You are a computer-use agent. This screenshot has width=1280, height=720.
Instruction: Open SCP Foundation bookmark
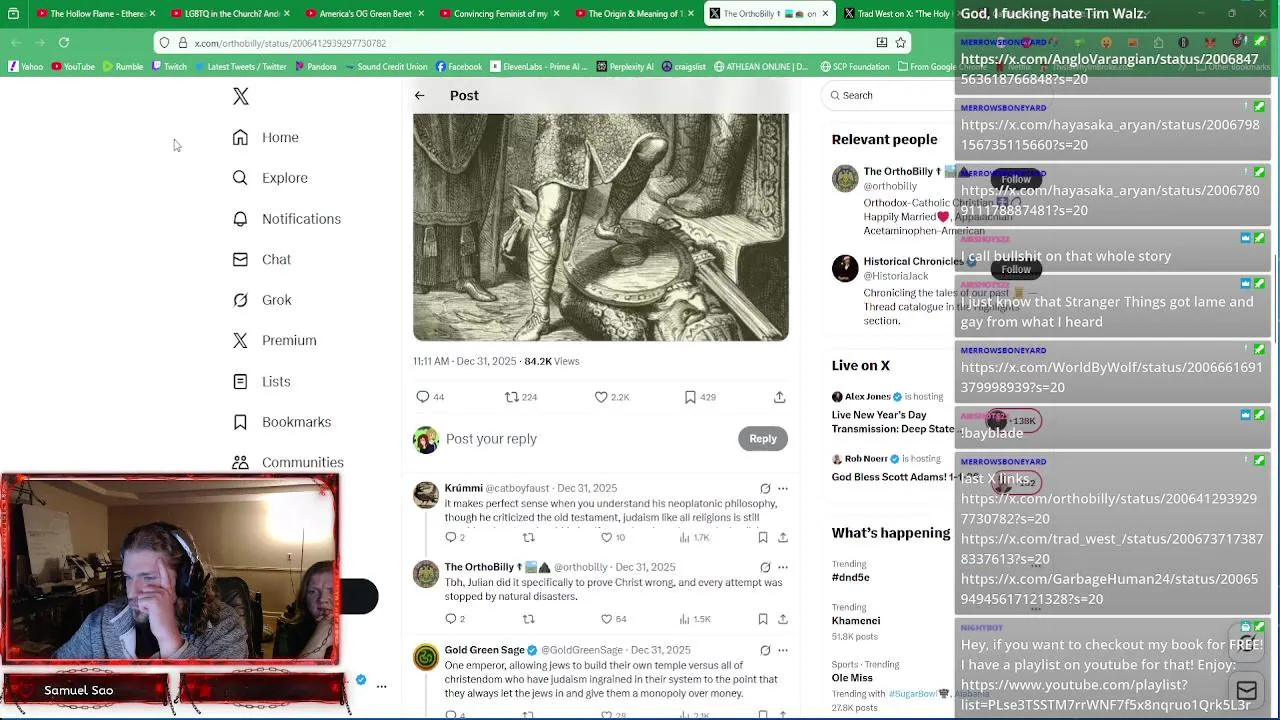[x=855, y=67]
